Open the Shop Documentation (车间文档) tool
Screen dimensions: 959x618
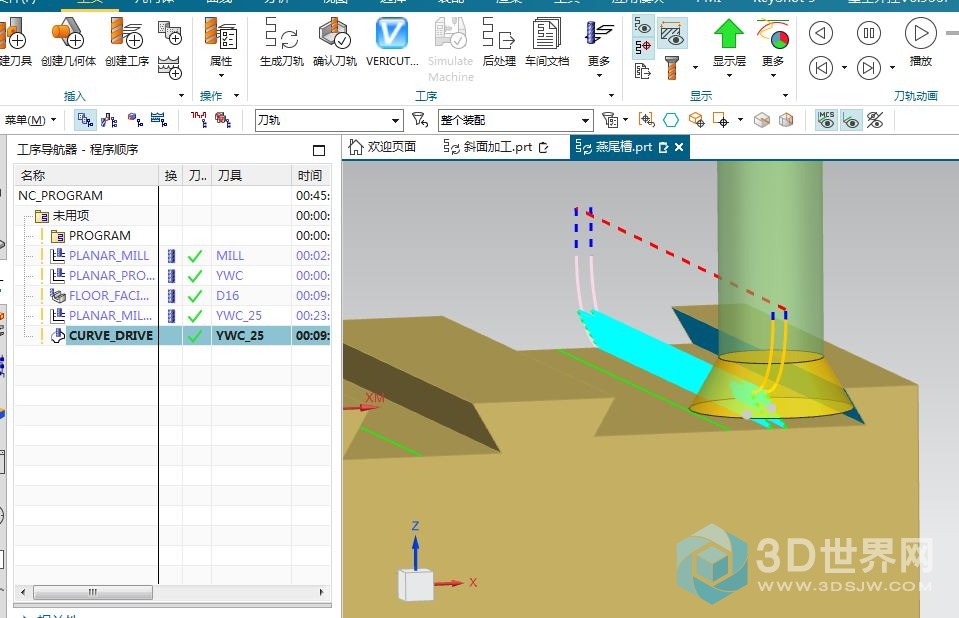(x=547, y=42)
